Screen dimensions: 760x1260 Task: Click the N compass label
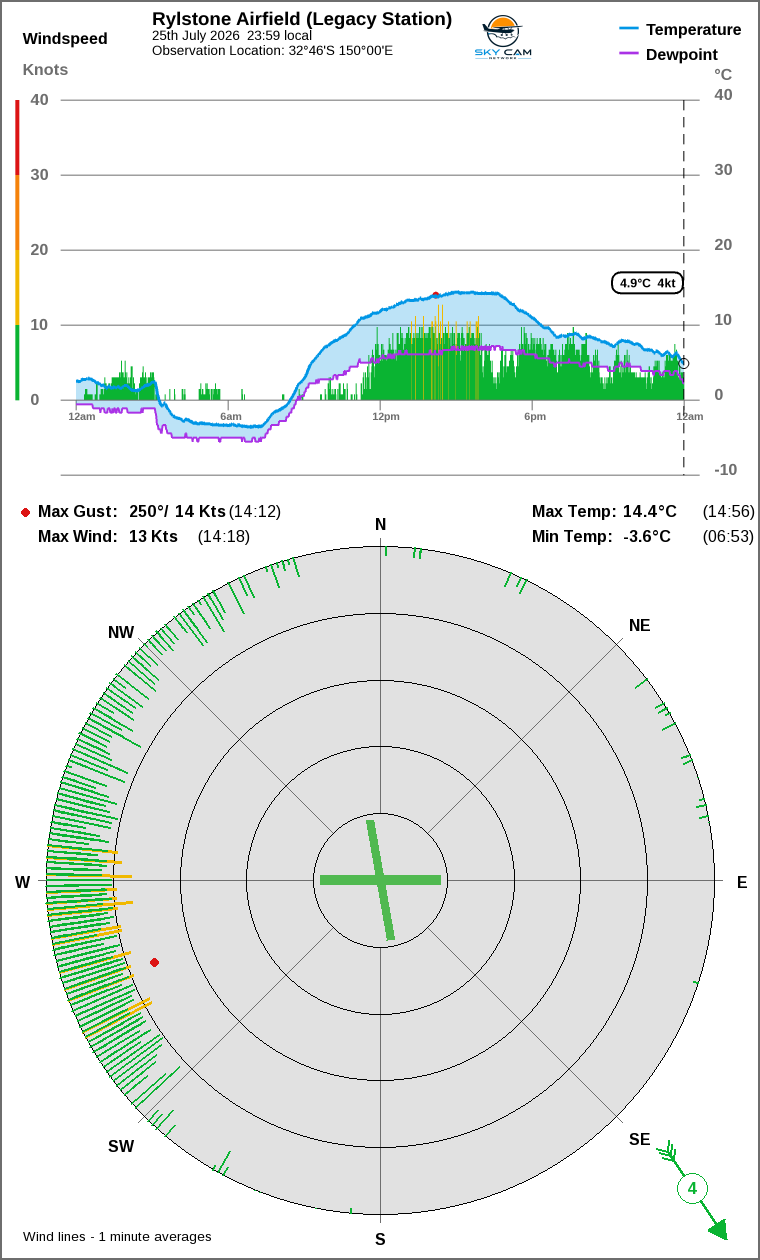(380, 525)
